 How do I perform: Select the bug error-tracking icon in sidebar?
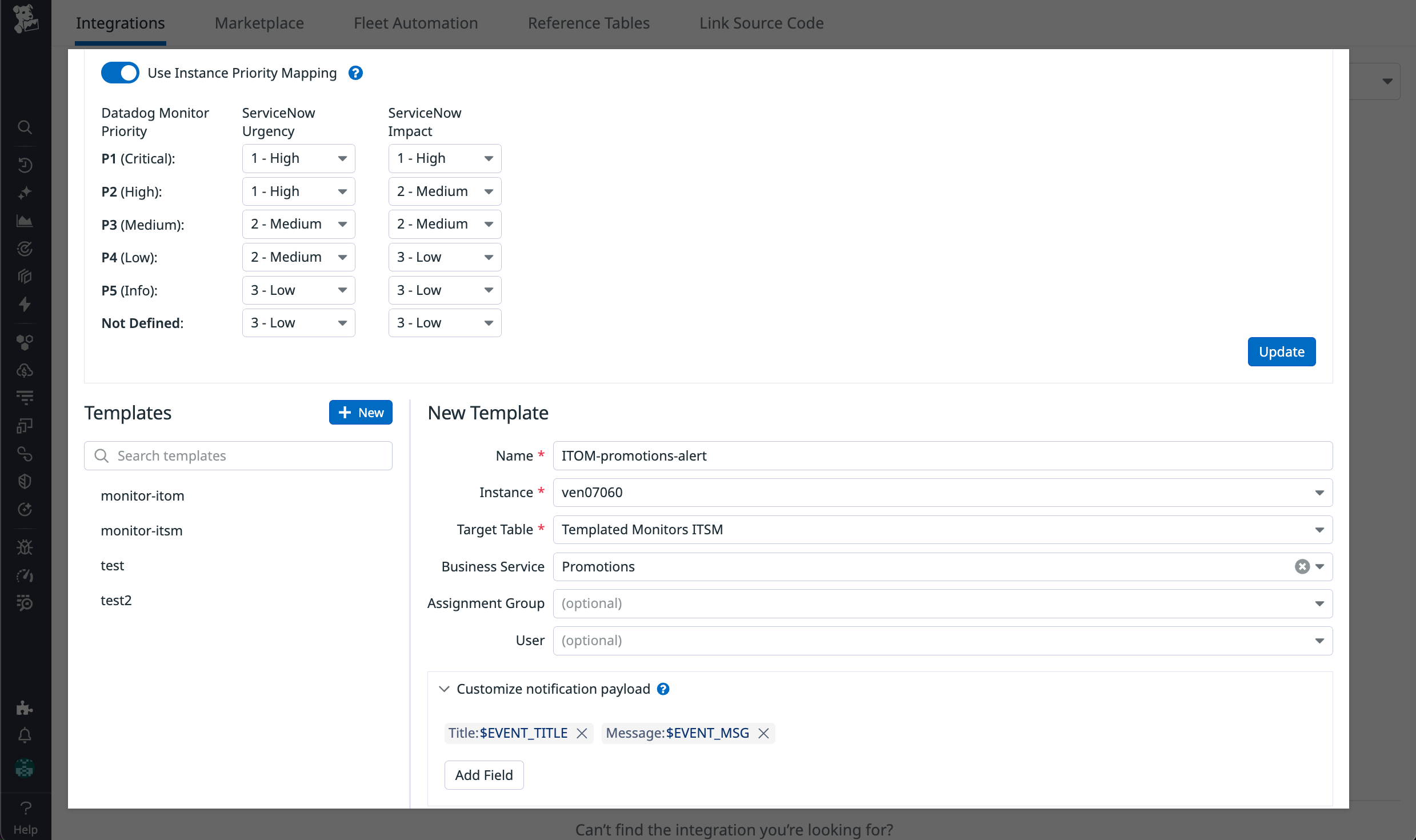click(x=25, y=547)
